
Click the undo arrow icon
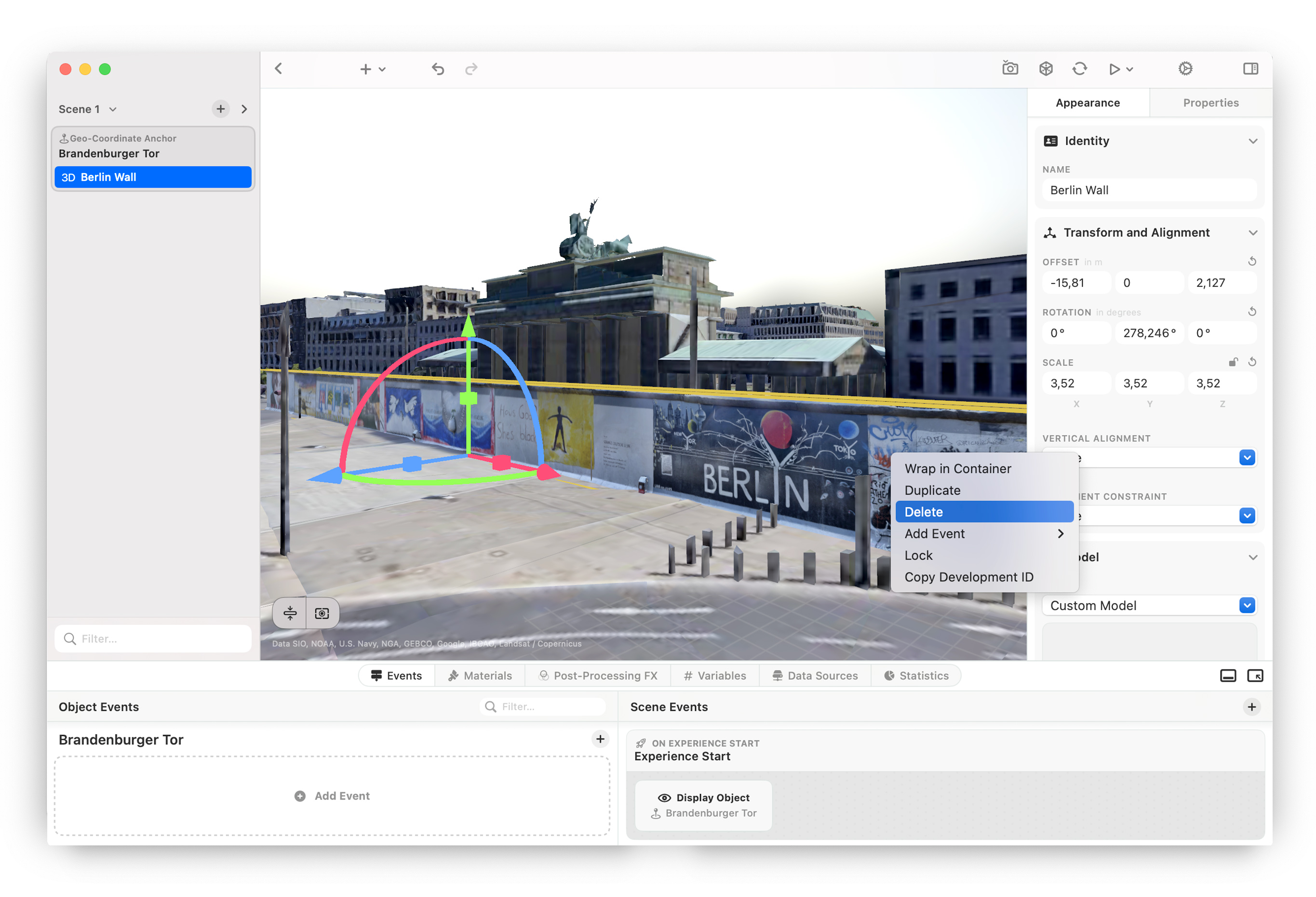tap(438, 69)
